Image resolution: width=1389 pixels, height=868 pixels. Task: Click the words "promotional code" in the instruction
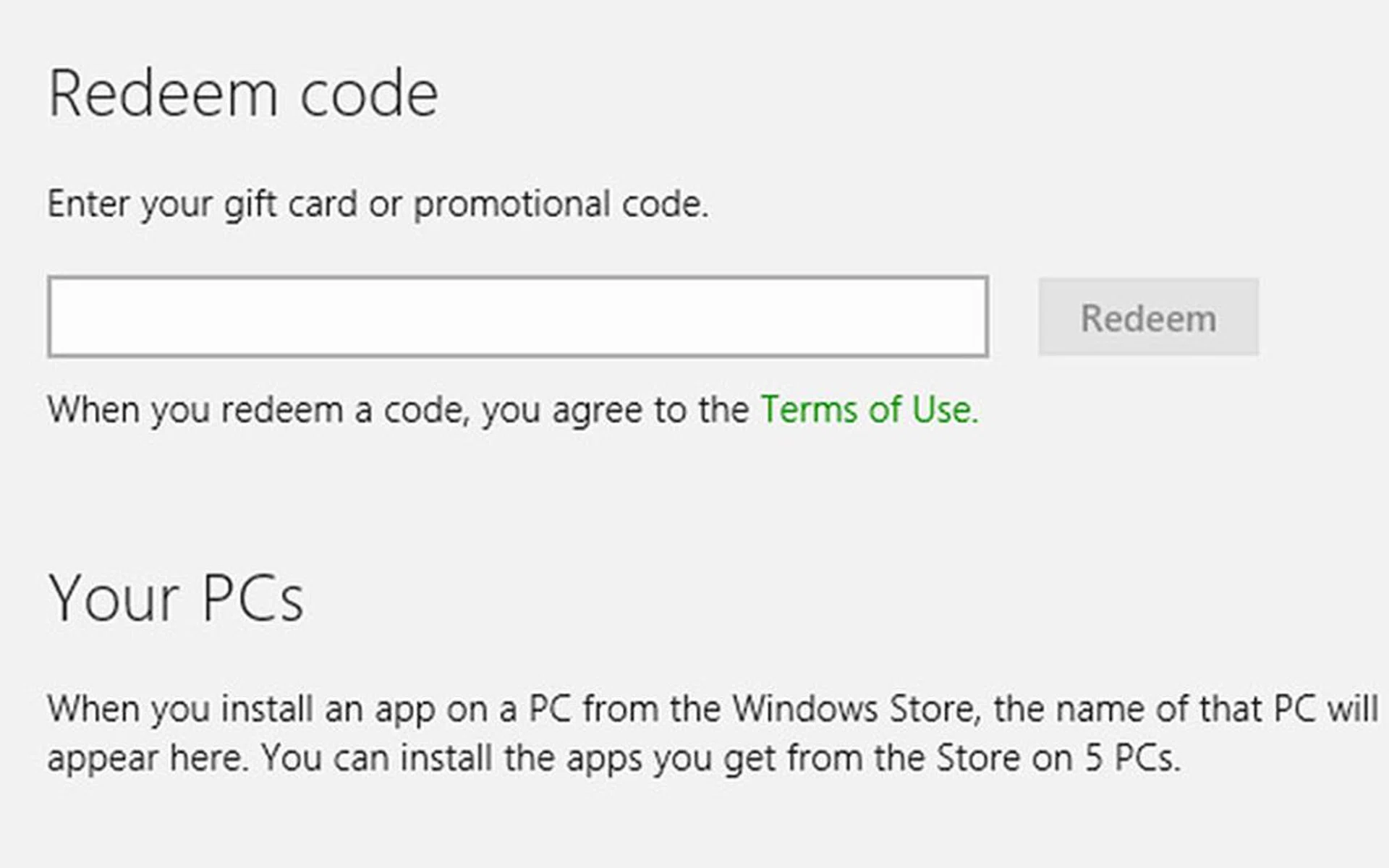(560, 204)
